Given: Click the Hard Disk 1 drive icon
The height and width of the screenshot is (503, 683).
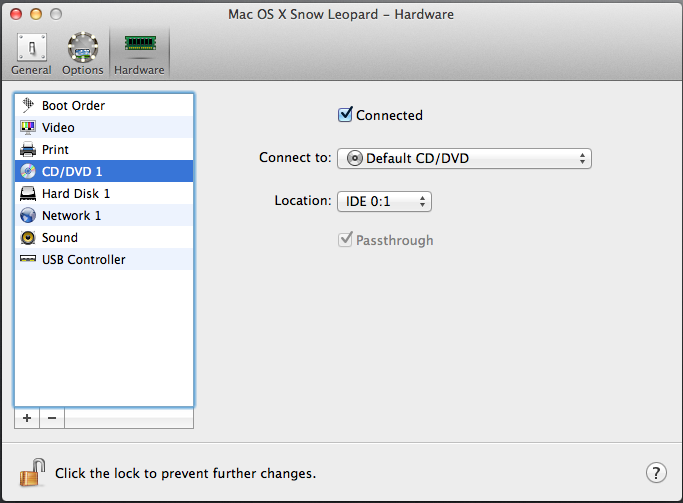Looking at the screenshot, I should tap(28, 193).
